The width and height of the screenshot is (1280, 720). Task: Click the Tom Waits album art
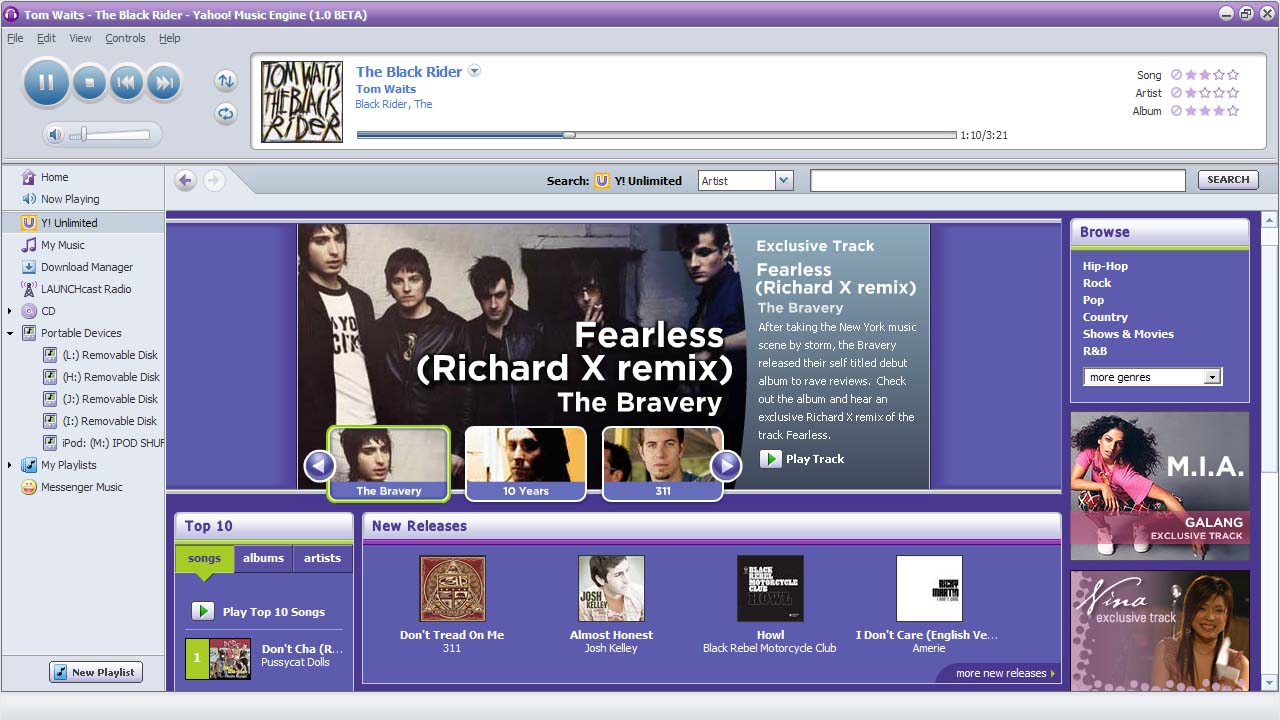(301, 102)
